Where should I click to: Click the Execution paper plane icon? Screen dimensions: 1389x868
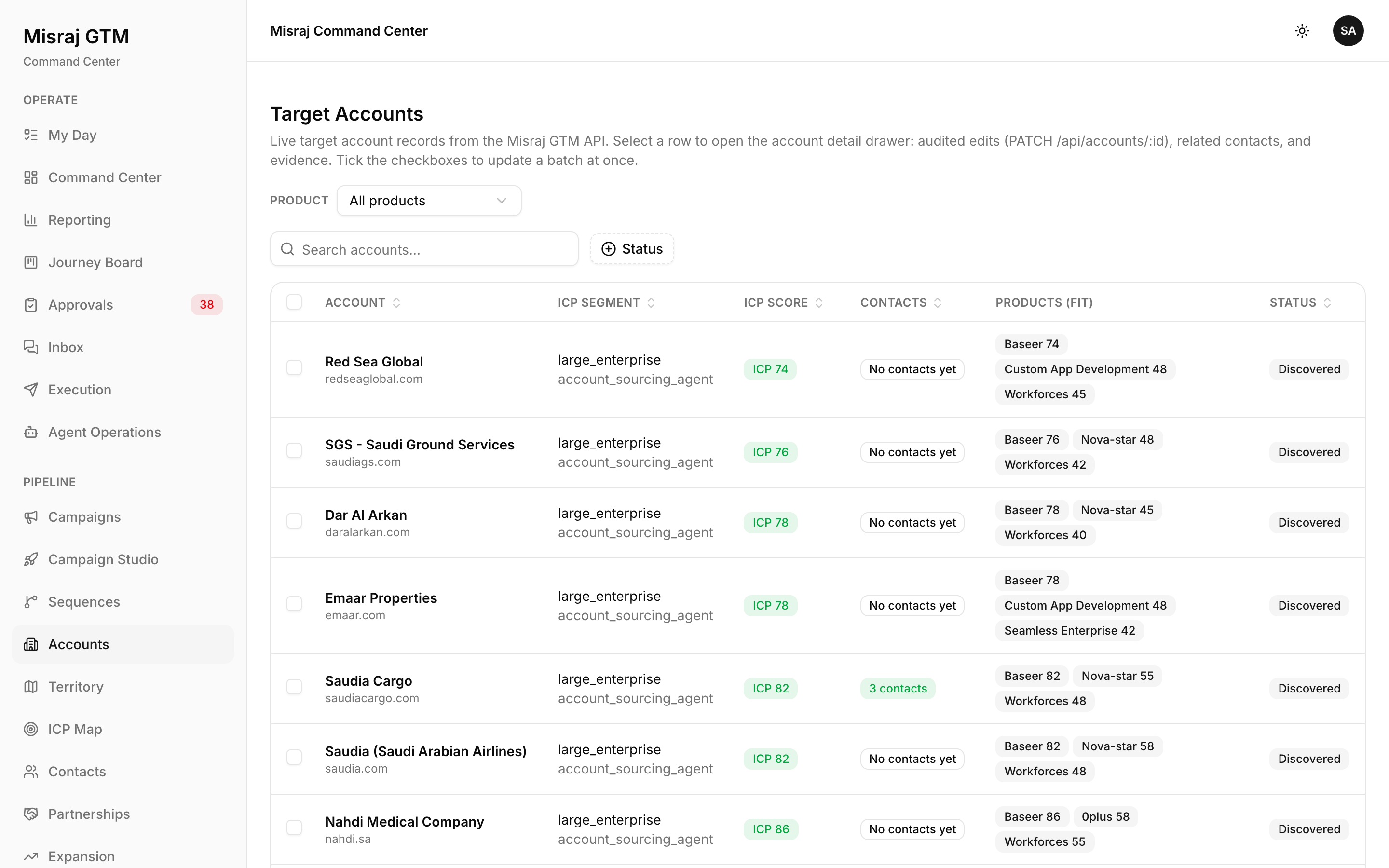31,390
